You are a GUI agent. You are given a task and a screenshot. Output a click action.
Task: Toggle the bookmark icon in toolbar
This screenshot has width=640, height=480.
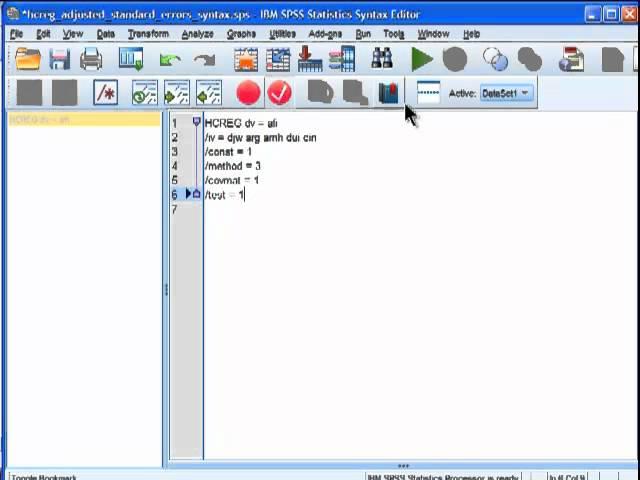point(388,94)
